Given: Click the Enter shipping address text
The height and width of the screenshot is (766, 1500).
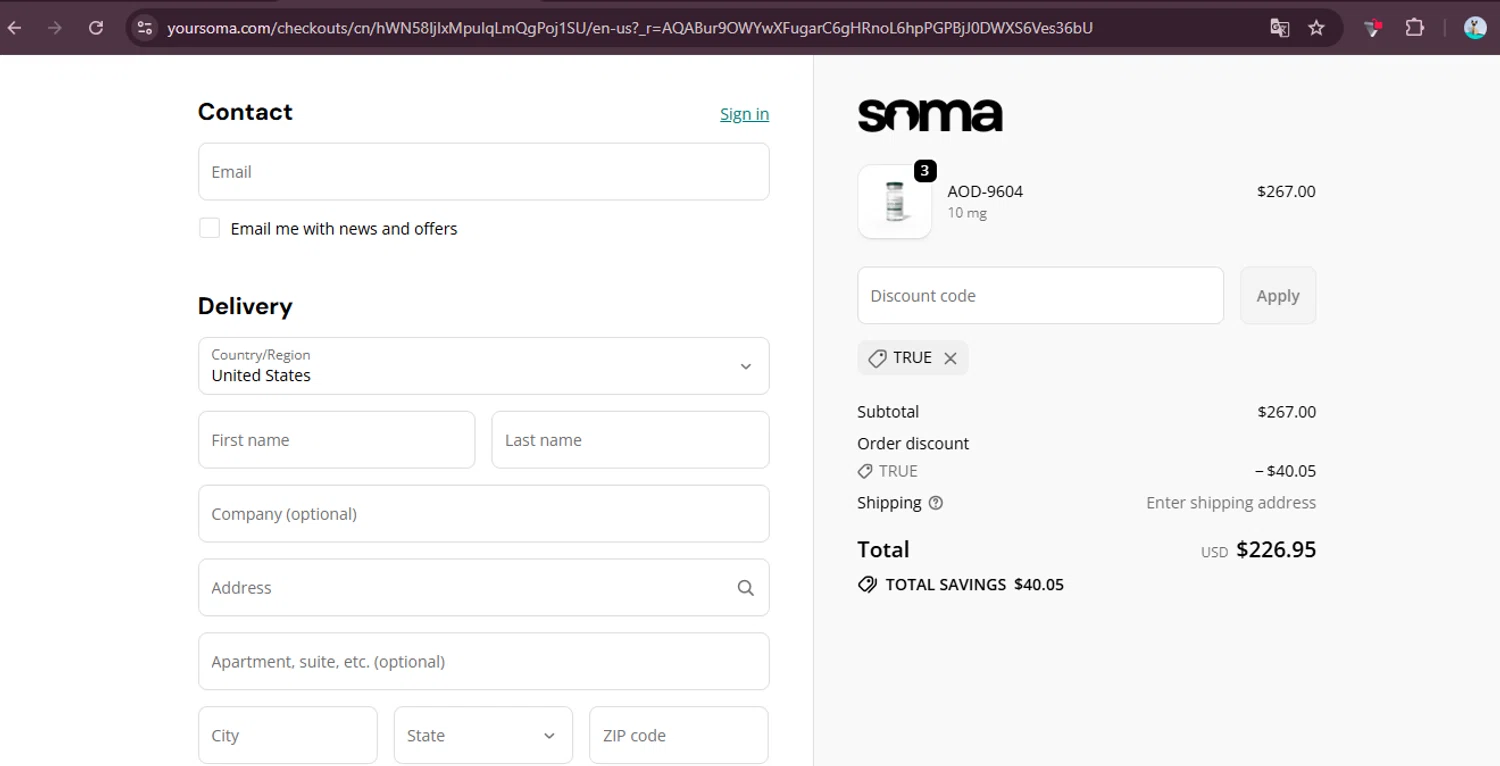Looking at the screenshot, I should 1231,503.
